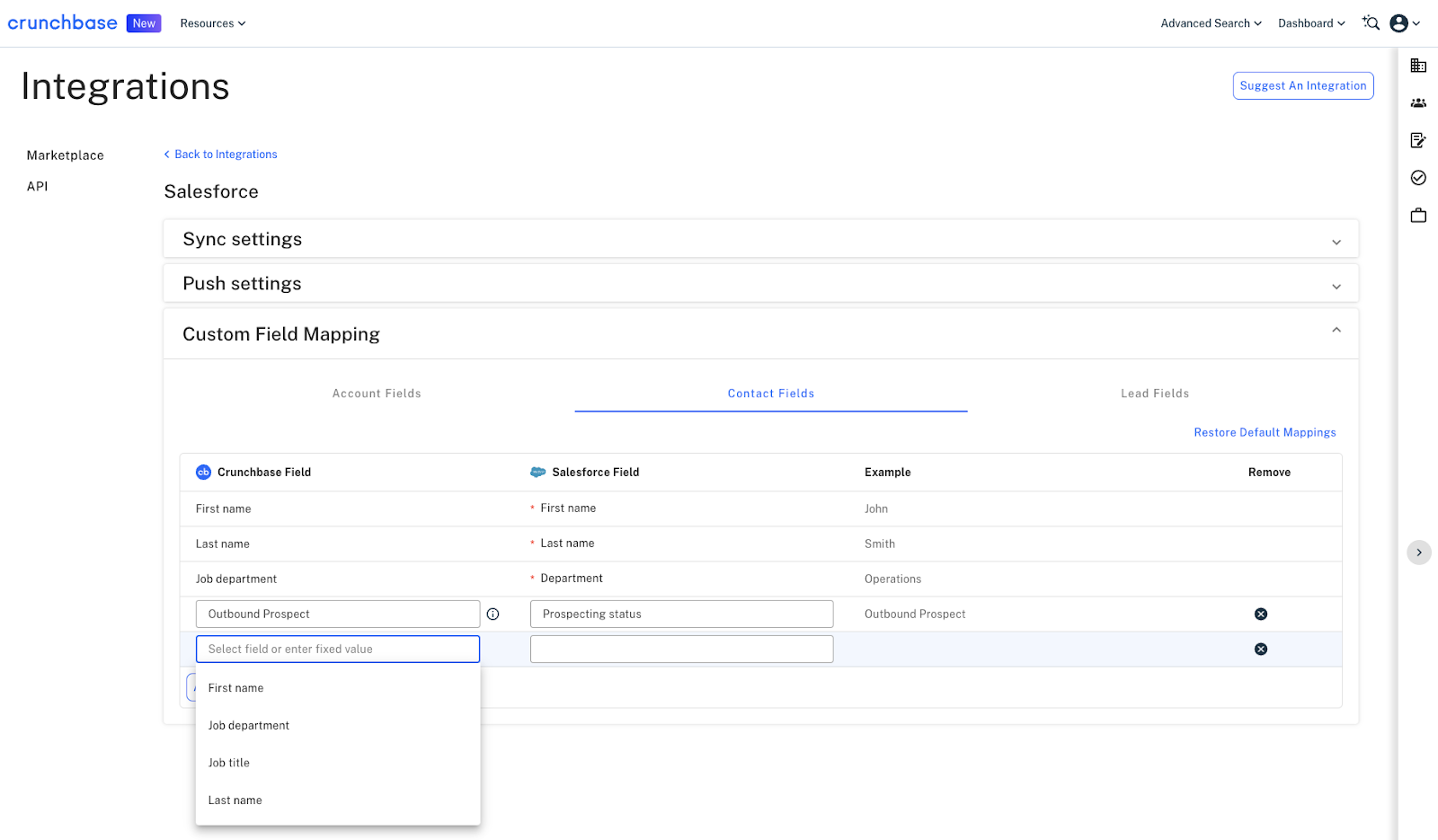The height and width of the screenshot is (840, 1438).
Task: Click the Example cell 'Smith'
Action: pyautogui.click(x=880, y=544)
